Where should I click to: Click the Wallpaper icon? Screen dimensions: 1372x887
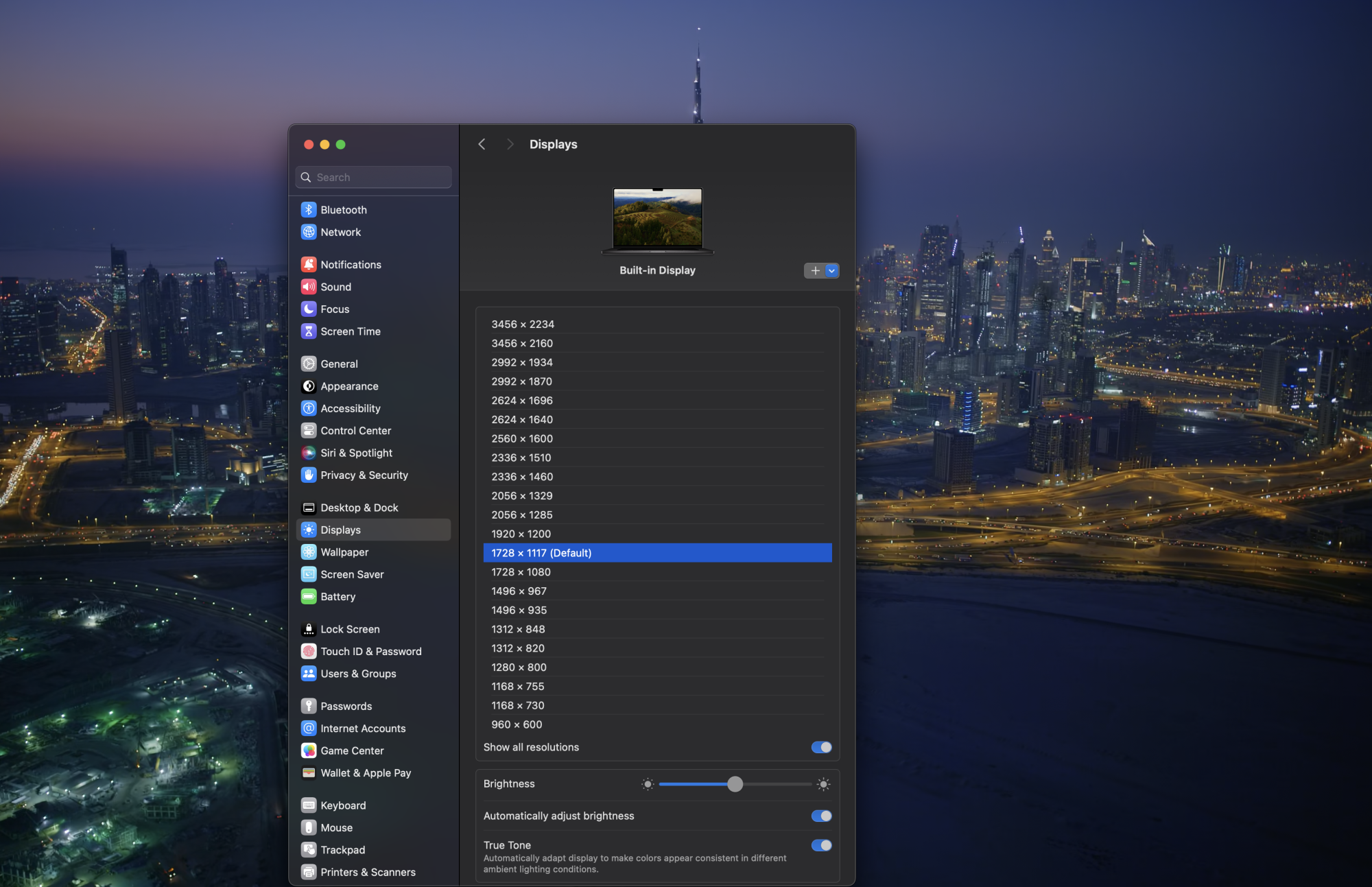pyautogui.click(x=309, y=552)
